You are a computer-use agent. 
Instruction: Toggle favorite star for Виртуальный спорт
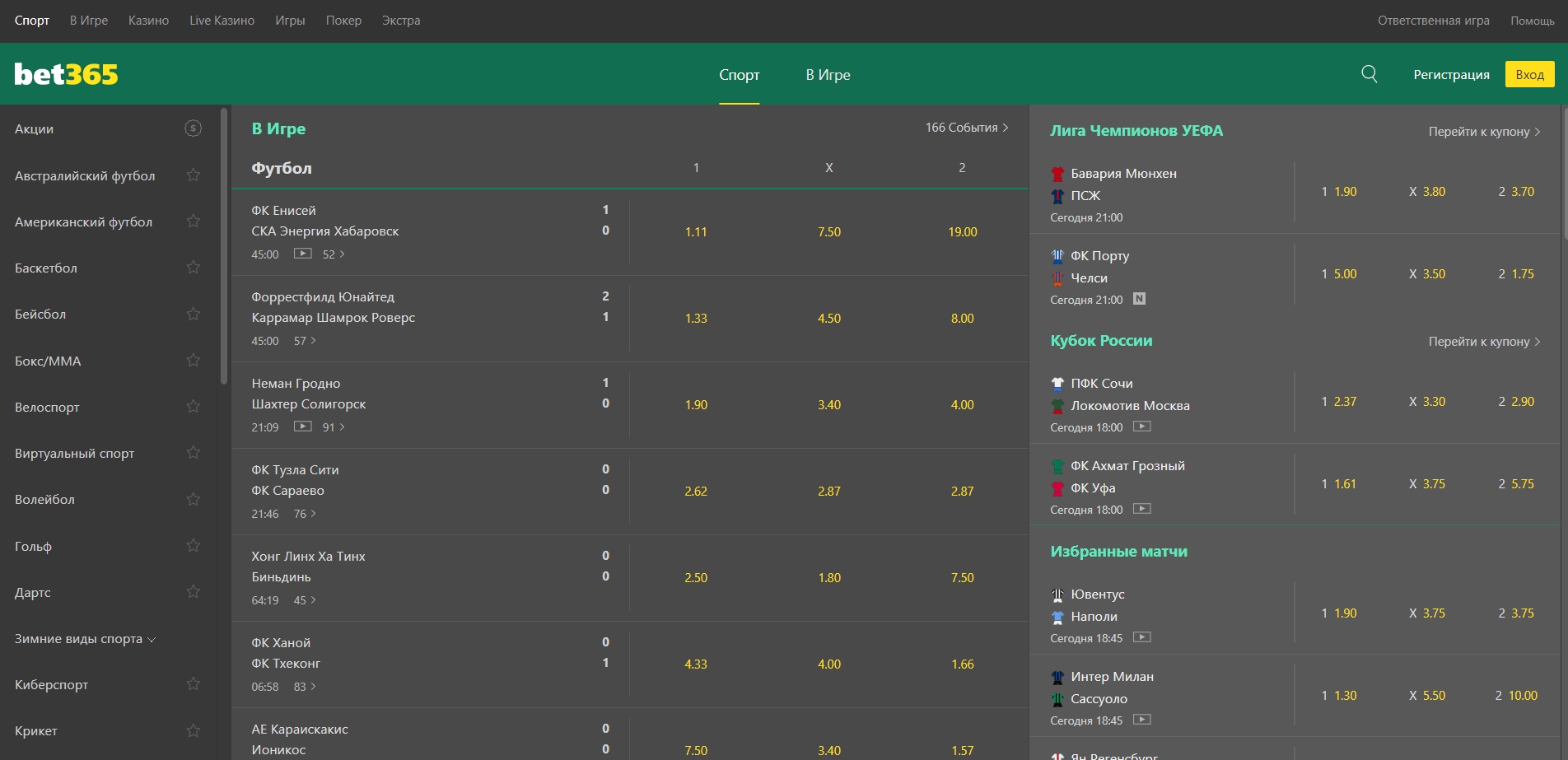(x=193, y=452)
